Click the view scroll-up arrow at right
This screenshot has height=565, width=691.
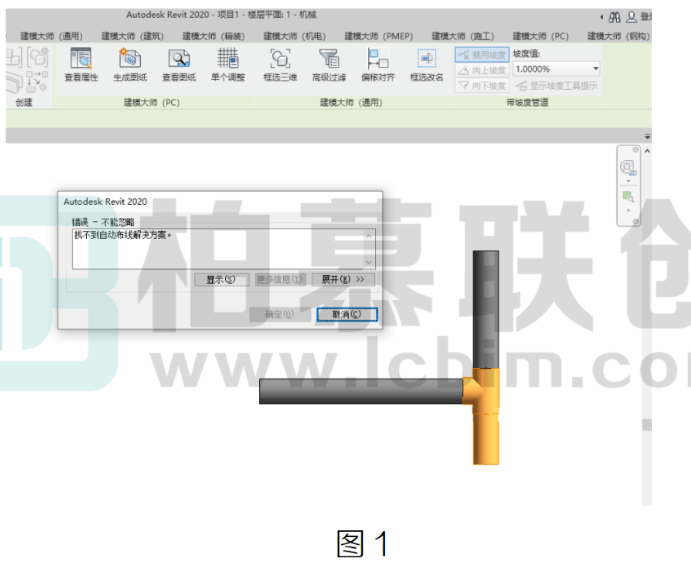point(647,151)
